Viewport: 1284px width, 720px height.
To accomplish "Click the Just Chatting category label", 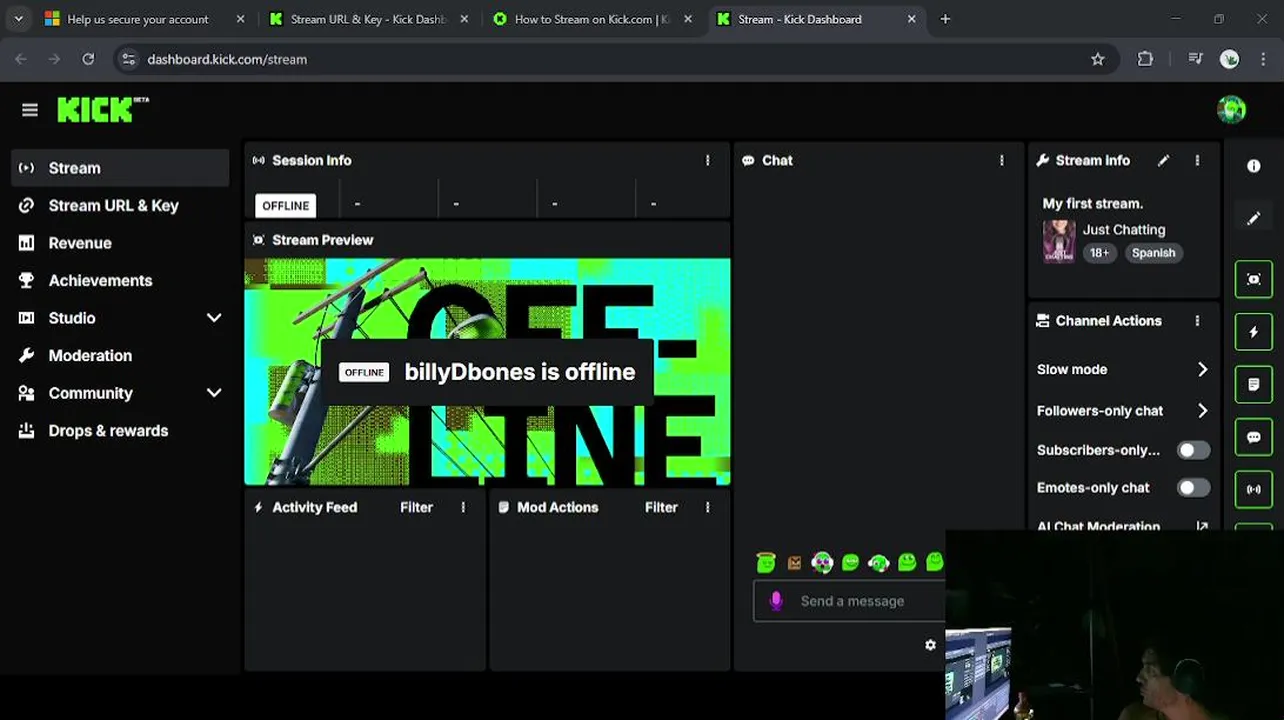I will 1123,229.
